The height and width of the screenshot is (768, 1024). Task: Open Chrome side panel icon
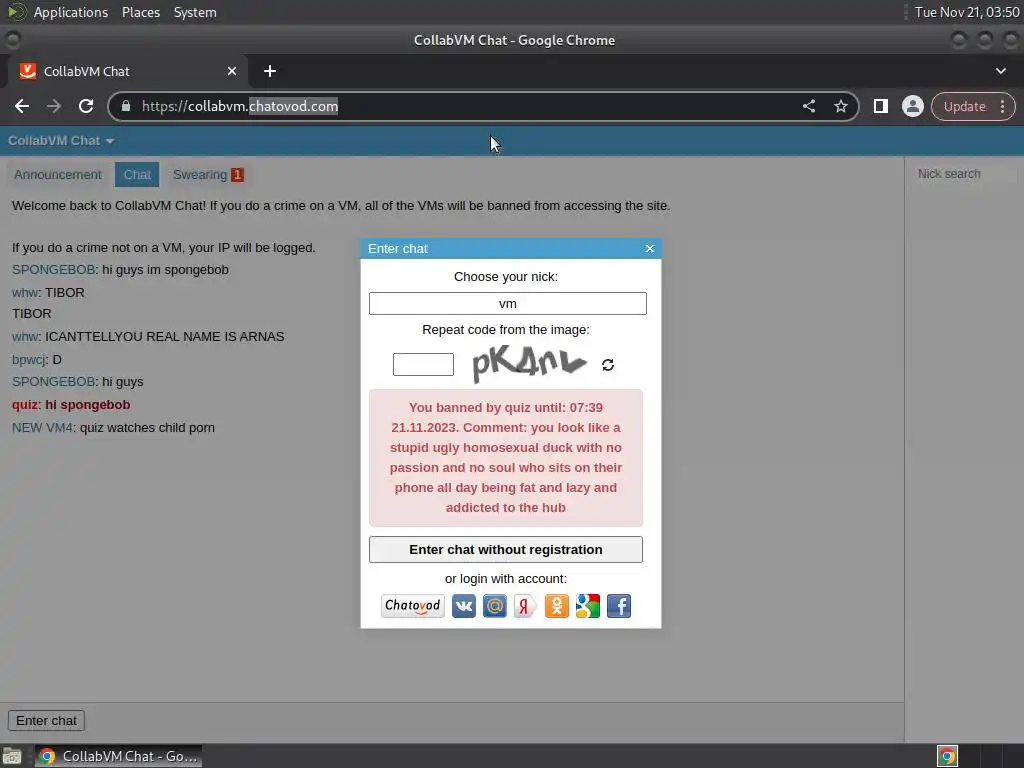880,106
